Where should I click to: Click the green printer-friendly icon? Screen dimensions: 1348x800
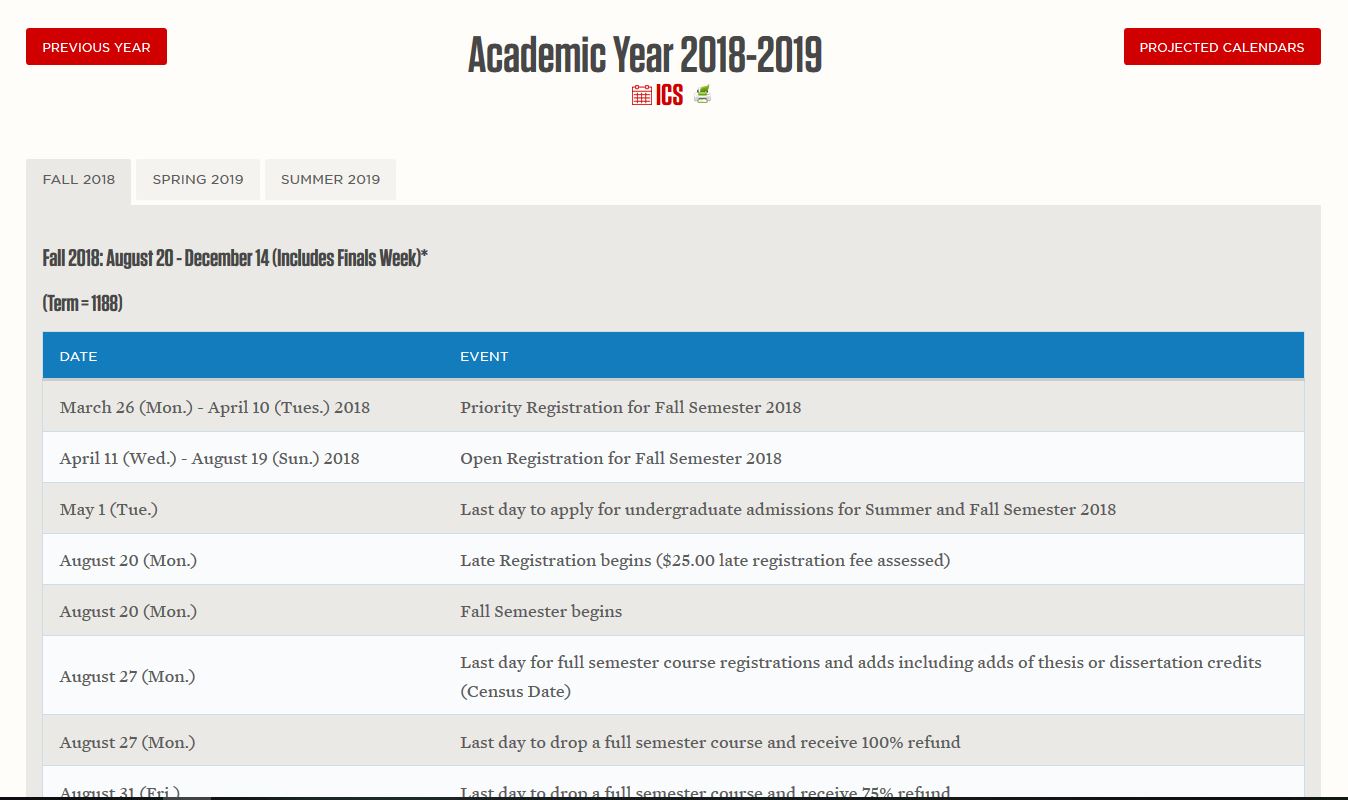702,95
